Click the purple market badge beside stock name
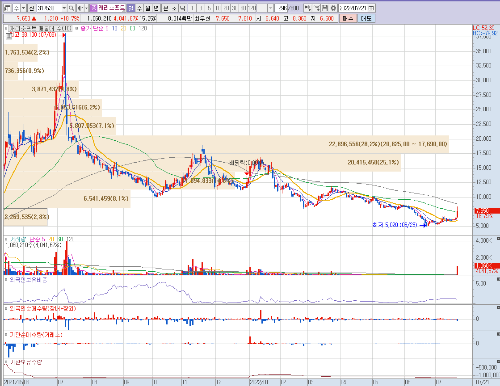 pos(94,8)
